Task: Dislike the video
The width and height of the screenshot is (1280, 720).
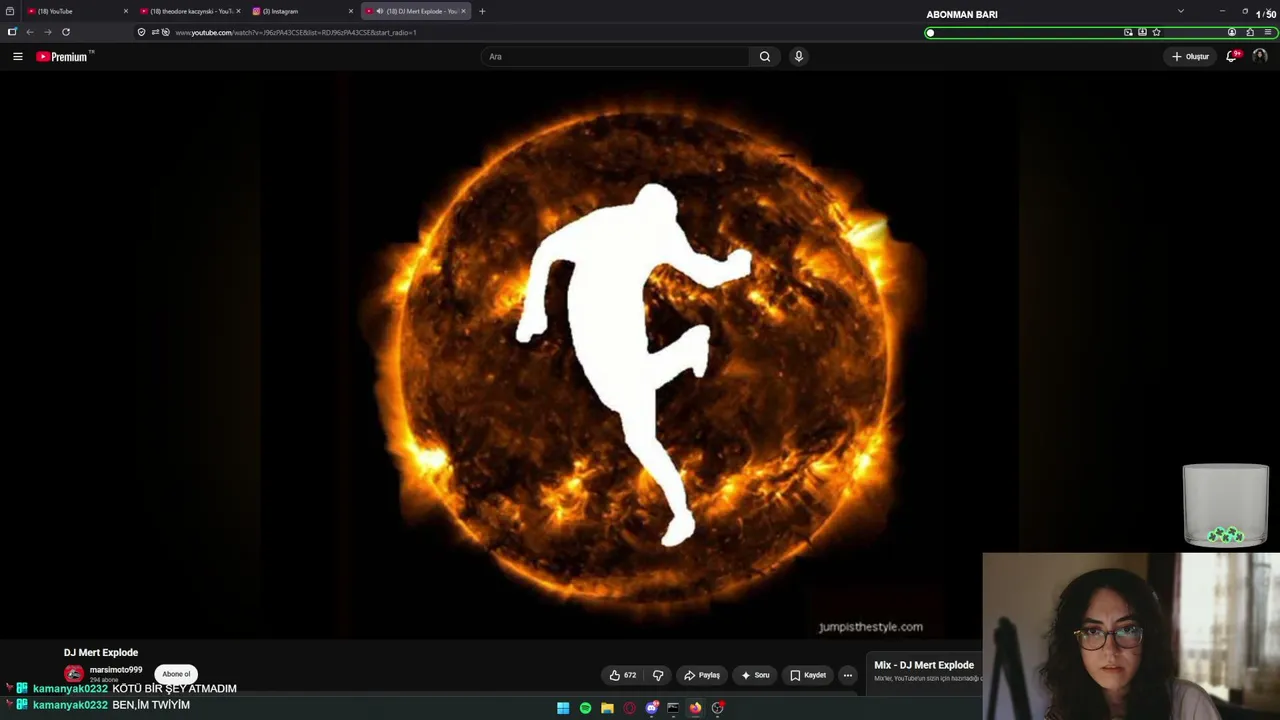Action: [658, 675]
